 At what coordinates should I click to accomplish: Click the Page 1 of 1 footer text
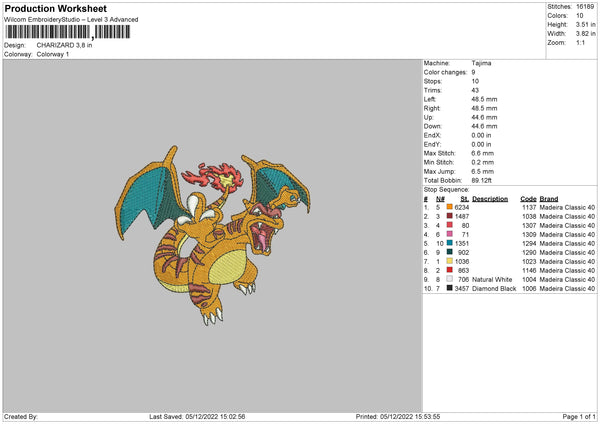click(579, 416)
